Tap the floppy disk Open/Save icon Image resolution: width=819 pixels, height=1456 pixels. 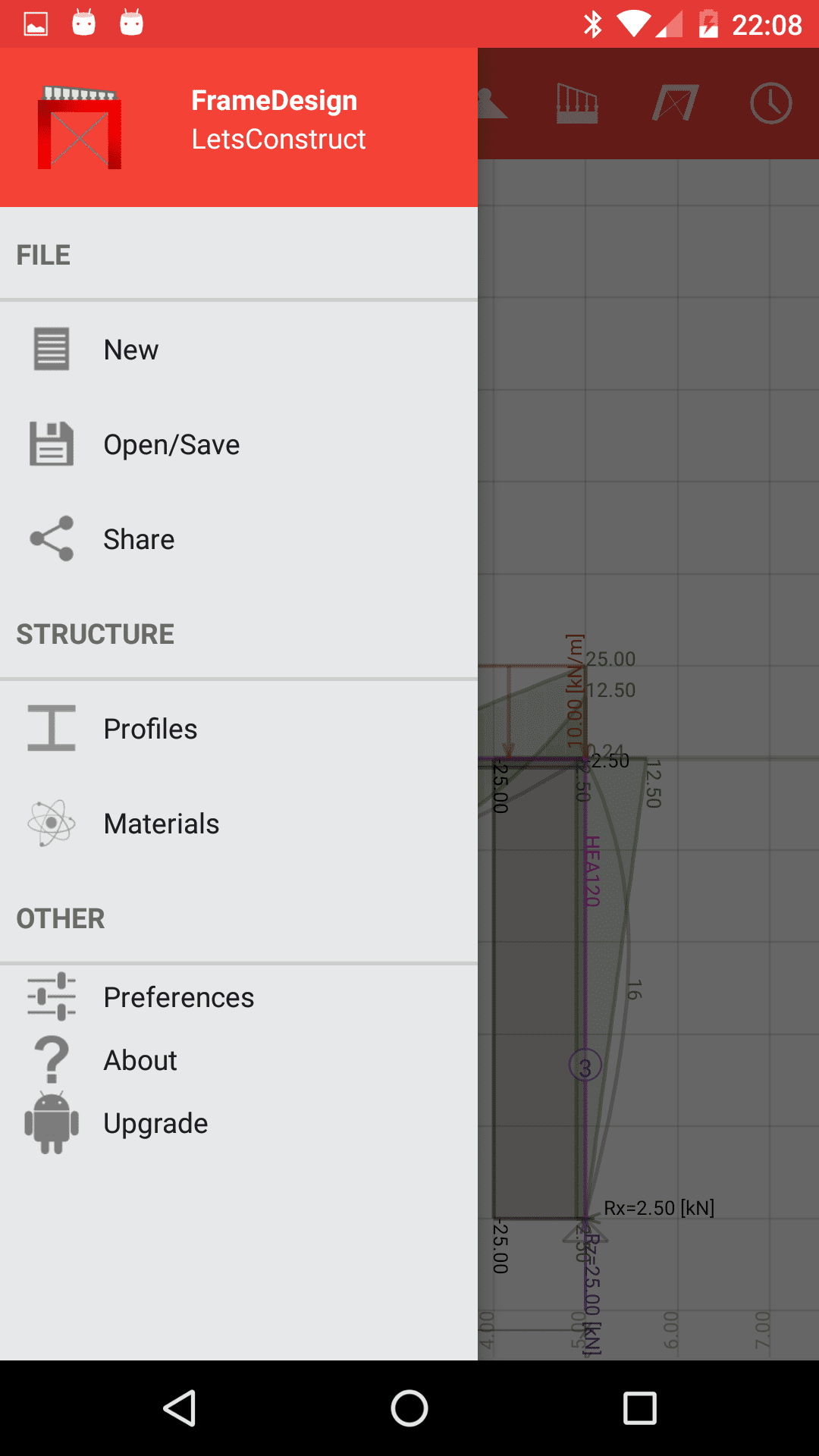pyautogui.click(x=52, y=444)
